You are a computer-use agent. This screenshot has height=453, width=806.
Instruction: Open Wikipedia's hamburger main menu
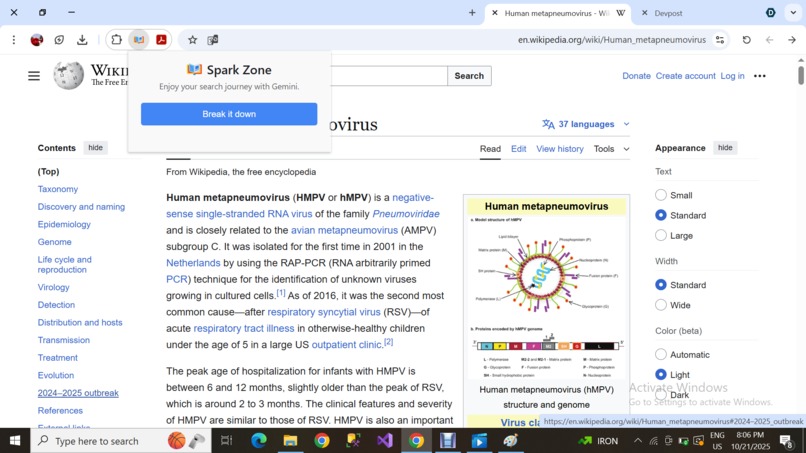click(x=34, y=76)
